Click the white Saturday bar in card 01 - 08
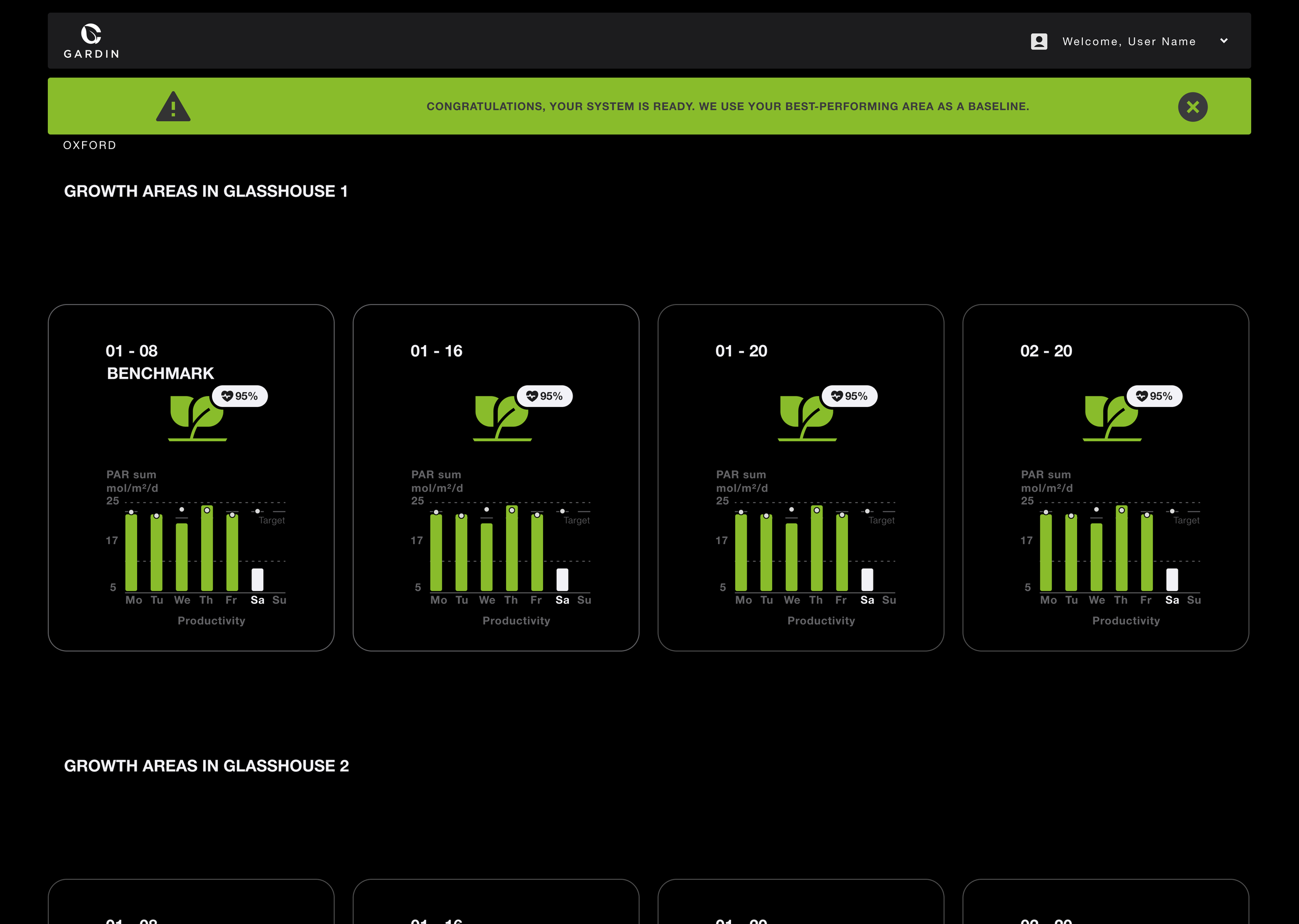Viewport: 1299px width, 924px height. click(x=257, y=580)
